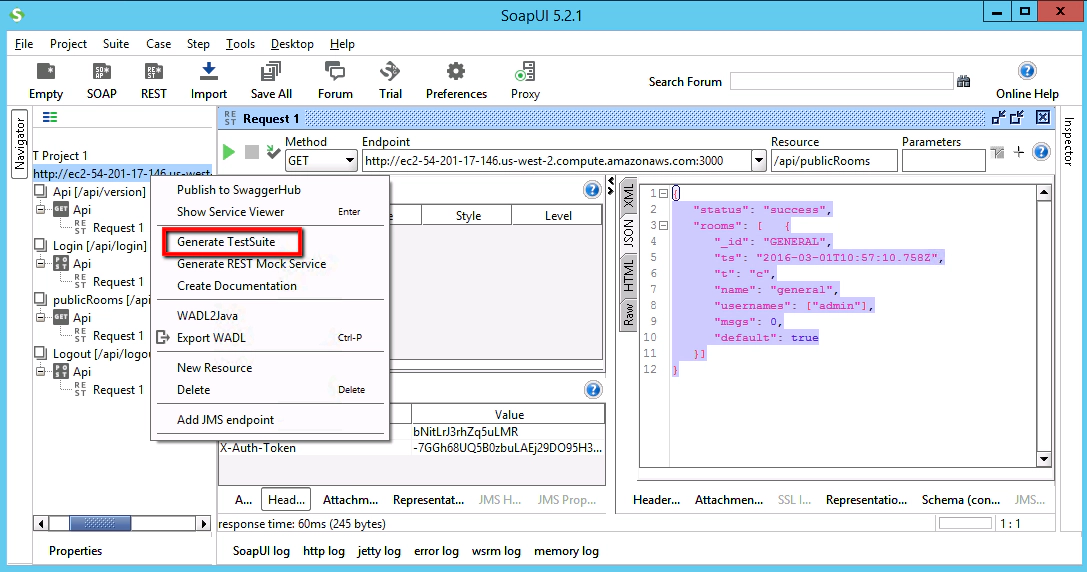The image size is (1087, 572).
Task: Click help icon above Style column
Action: [591, 190]
